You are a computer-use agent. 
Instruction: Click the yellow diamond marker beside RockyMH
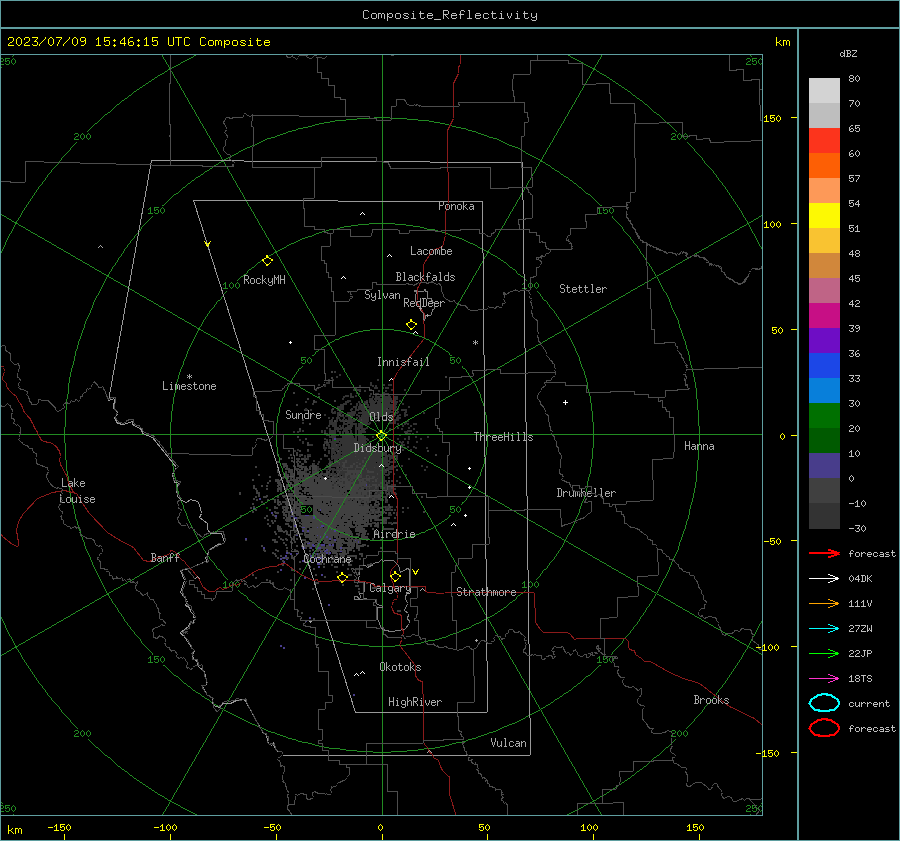pos(267,261)
